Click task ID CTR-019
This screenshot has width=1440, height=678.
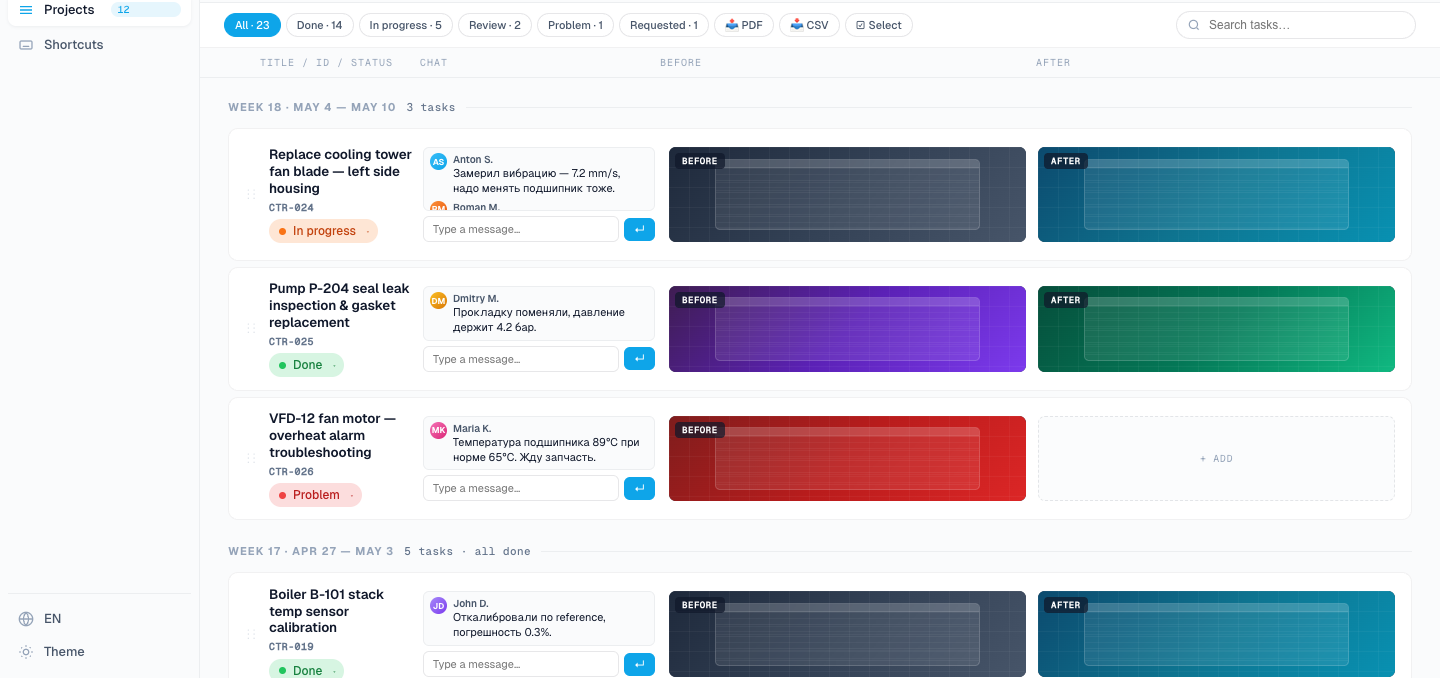click(291, 647)
